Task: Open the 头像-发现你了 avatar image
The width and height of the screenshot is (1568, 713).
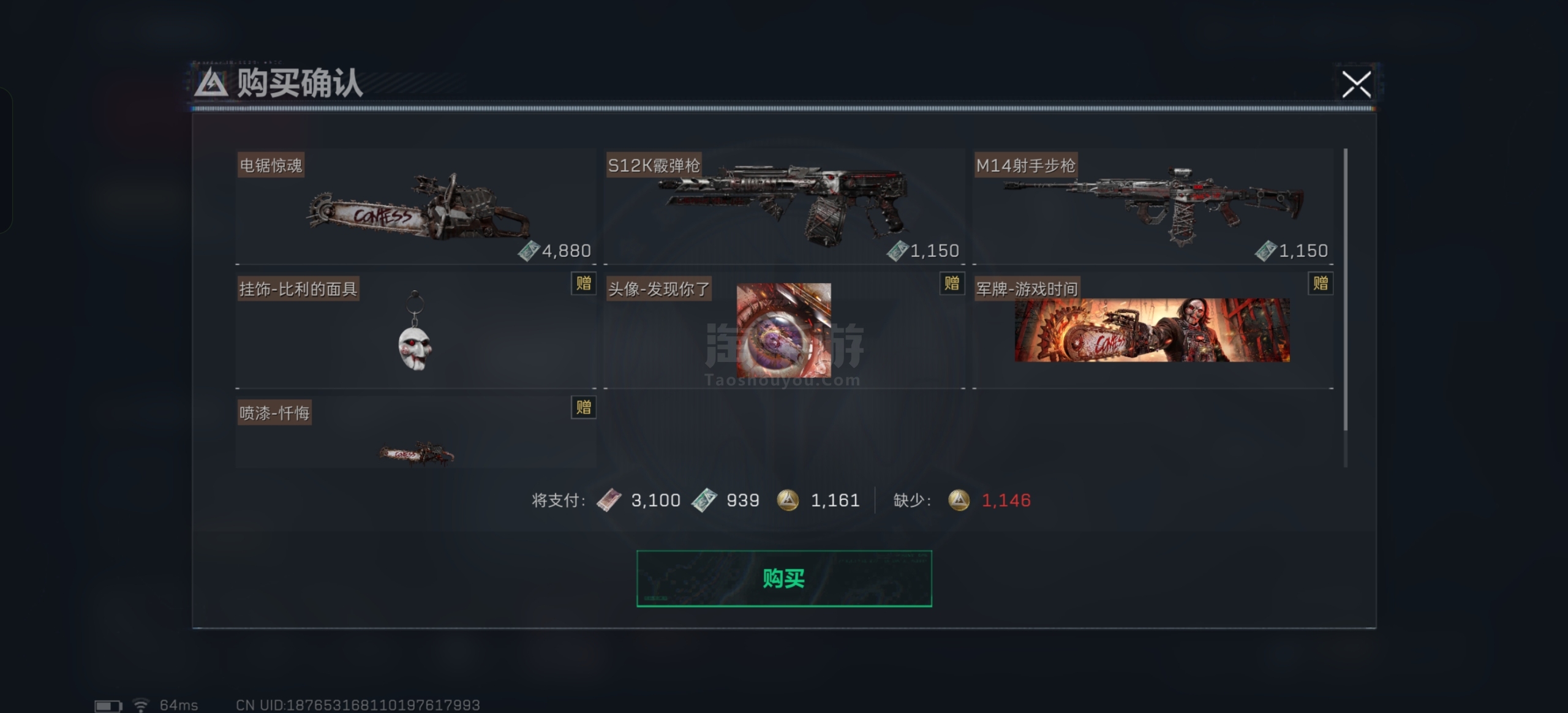Action: [x=783, y=330]
